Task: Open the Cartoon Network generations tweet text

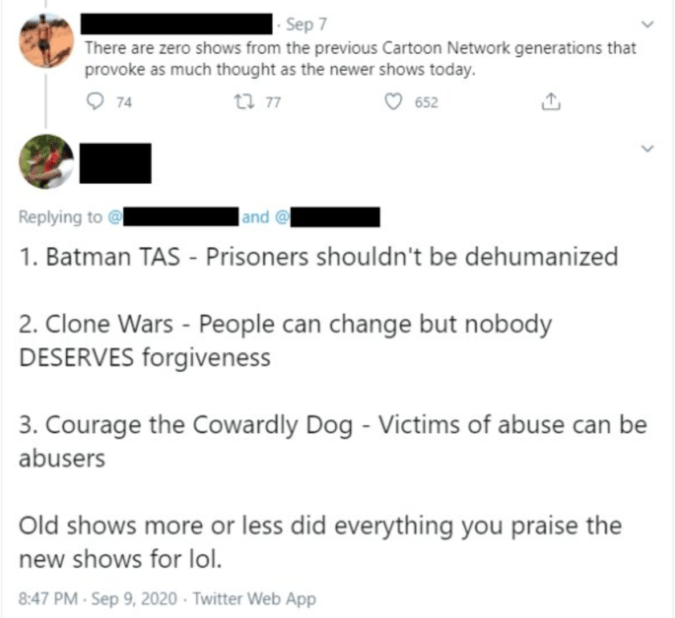Action: [360, 59]
